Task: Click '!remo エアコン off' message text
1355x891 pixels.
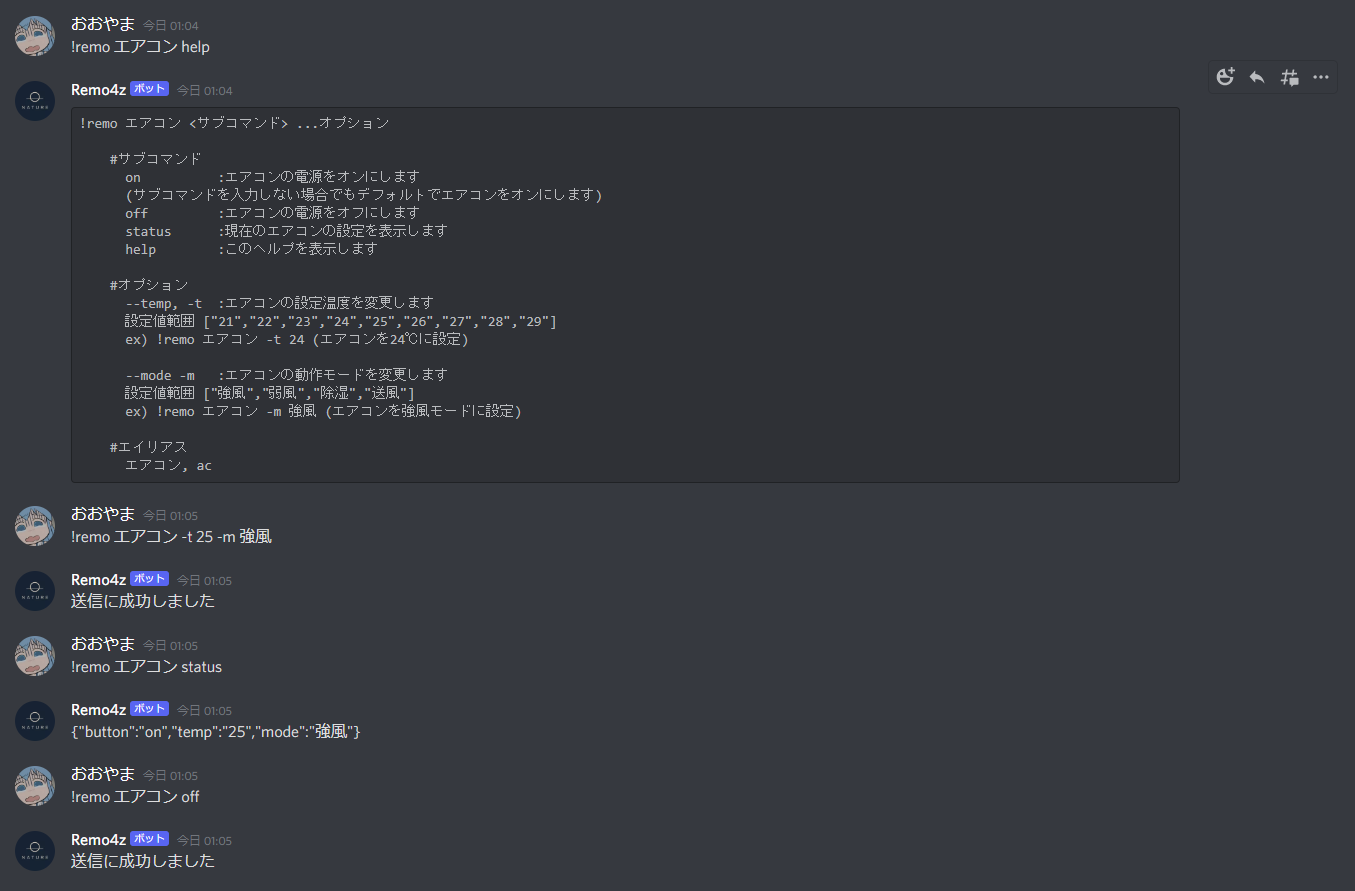Action: pyautogui.click(x=135, y=797)
